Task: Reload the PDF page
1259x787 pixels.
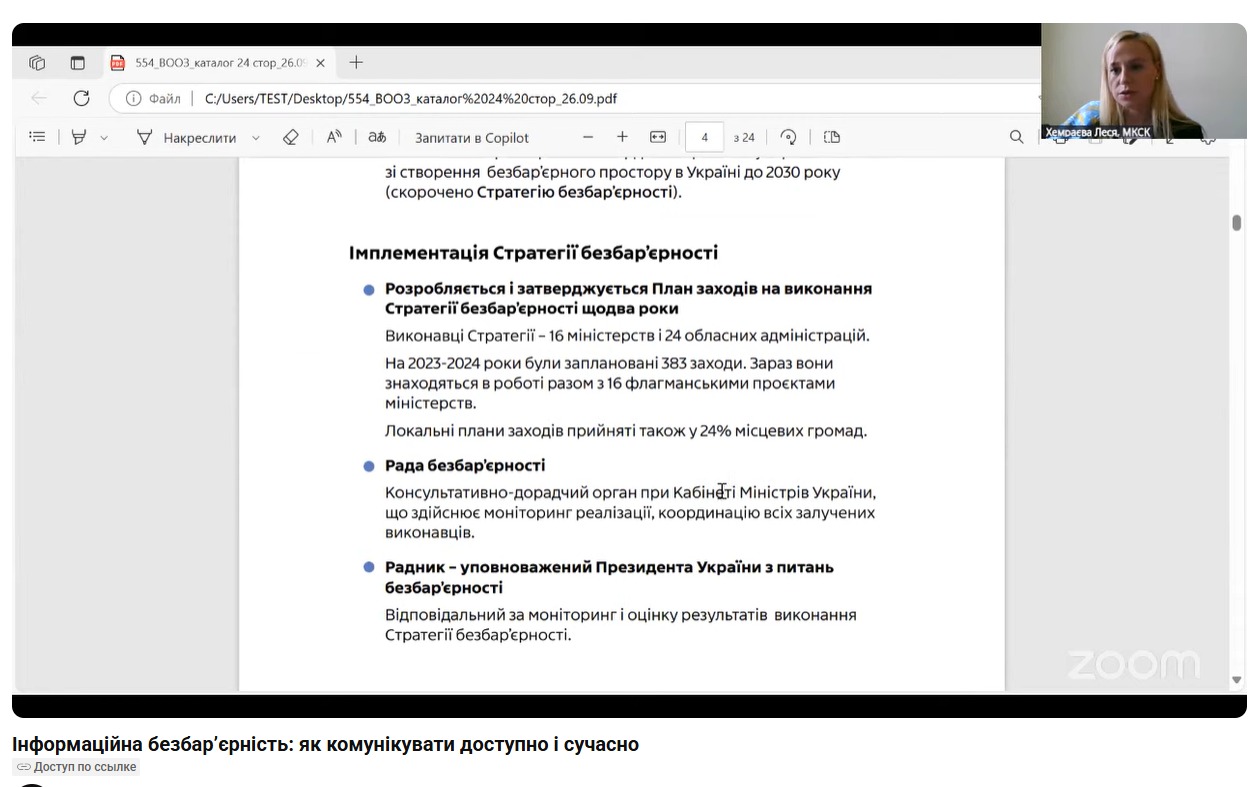Action: tap(82, 98)
